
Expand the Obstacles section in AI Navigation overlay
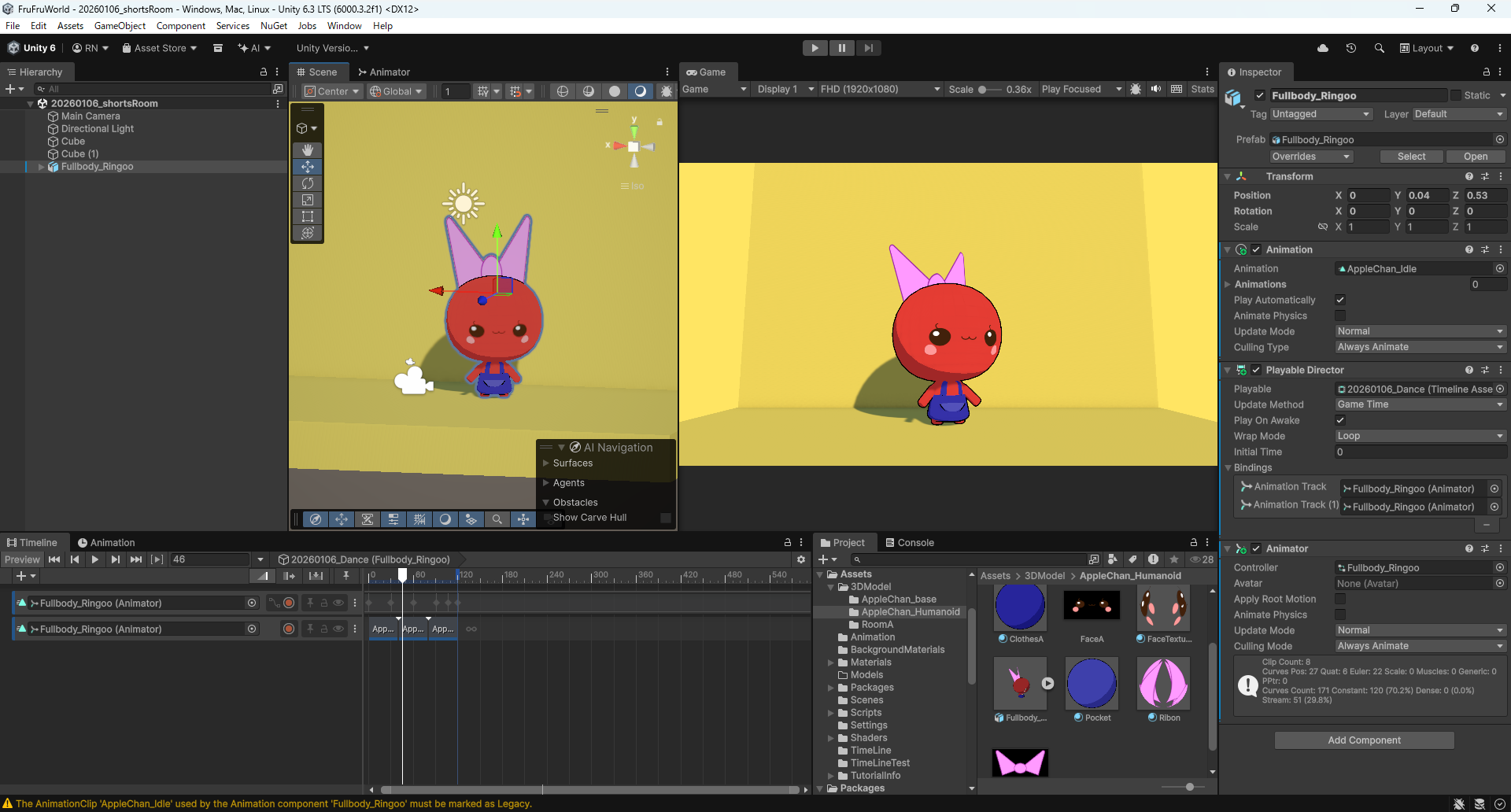pyautogui.click(x=545, y=502)
